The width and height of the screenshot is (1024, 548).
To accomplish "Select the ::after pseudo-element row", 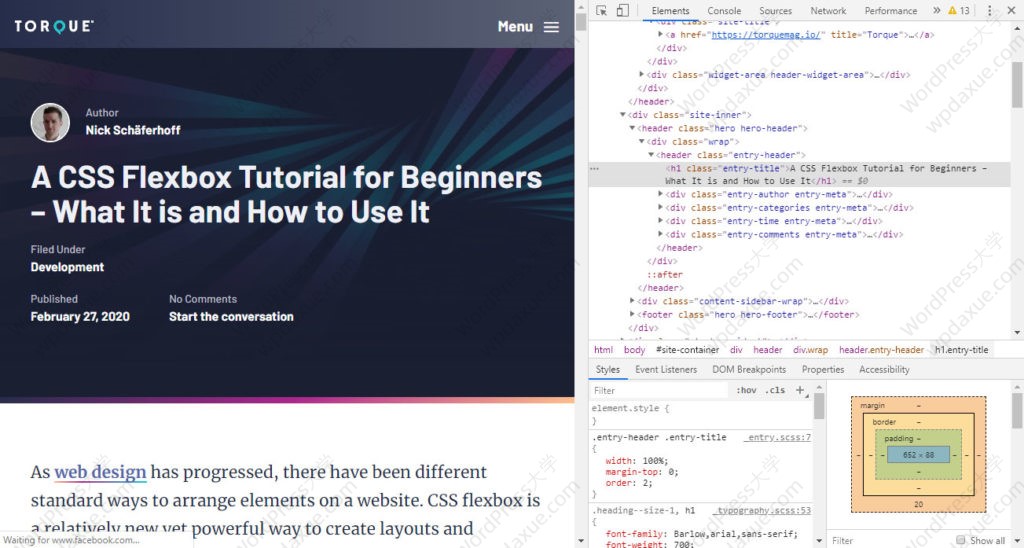I will click(x=664, y=274).
